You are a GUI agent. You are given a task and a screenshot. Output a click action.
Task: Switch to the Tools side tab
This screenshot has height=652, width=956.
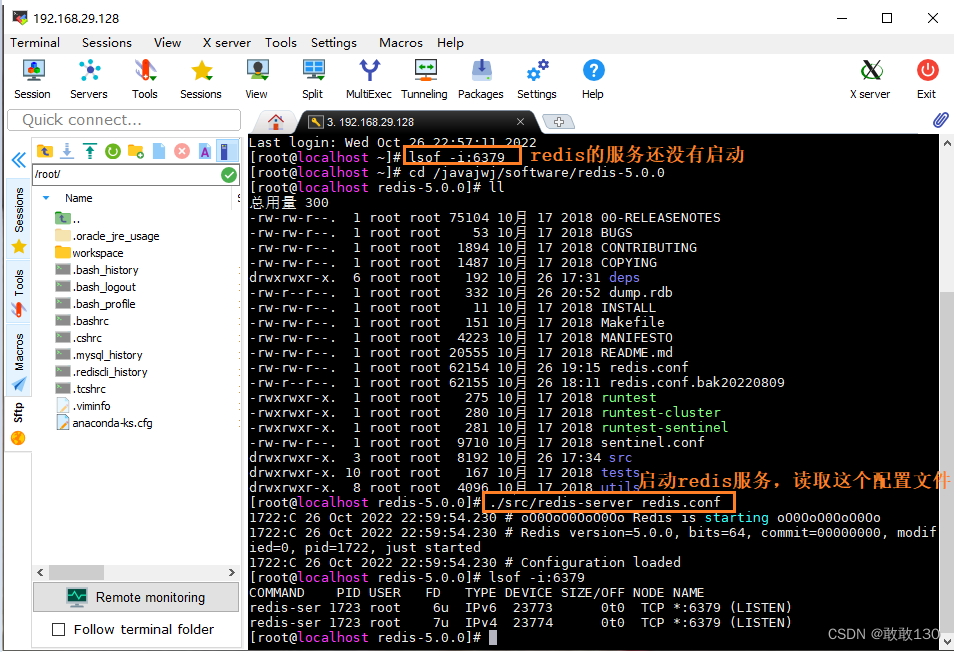19,292
